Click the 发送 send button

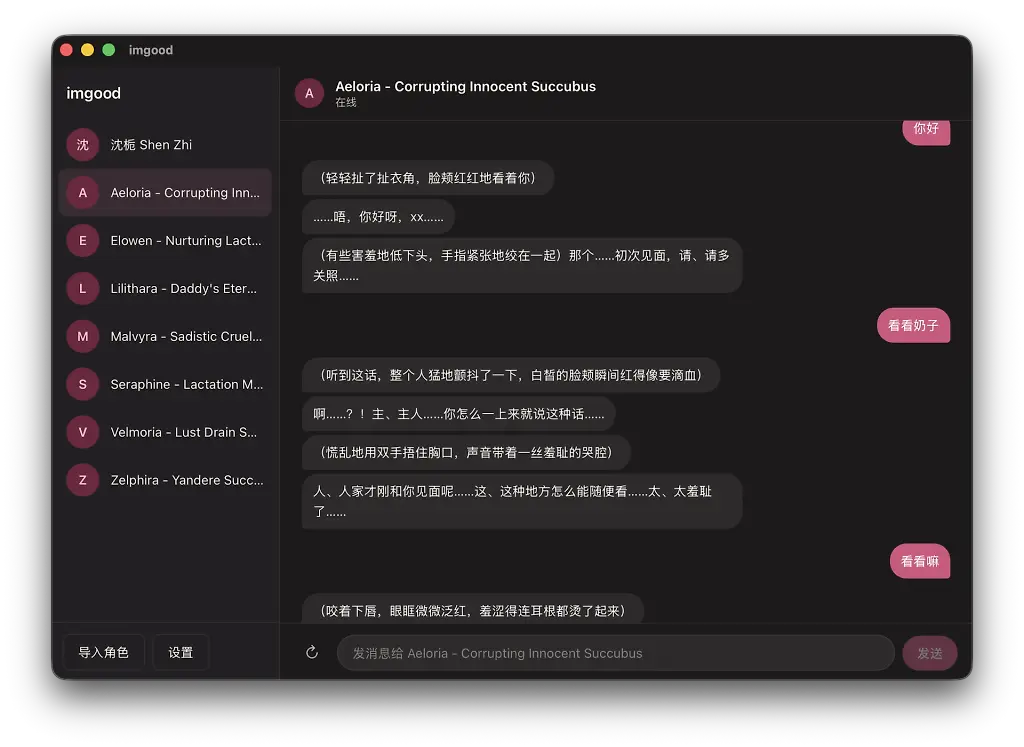pos(930,653)
